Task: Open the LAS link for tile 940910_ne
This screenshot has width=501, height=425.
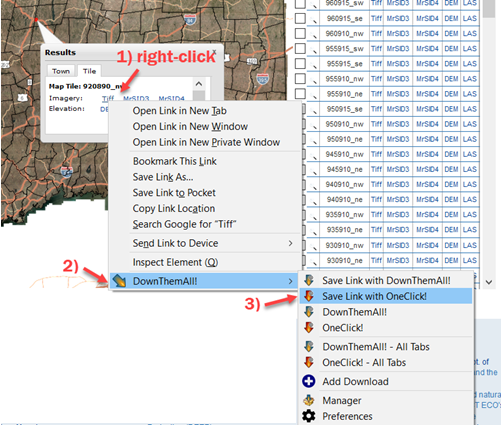Action: click(470, 199)
